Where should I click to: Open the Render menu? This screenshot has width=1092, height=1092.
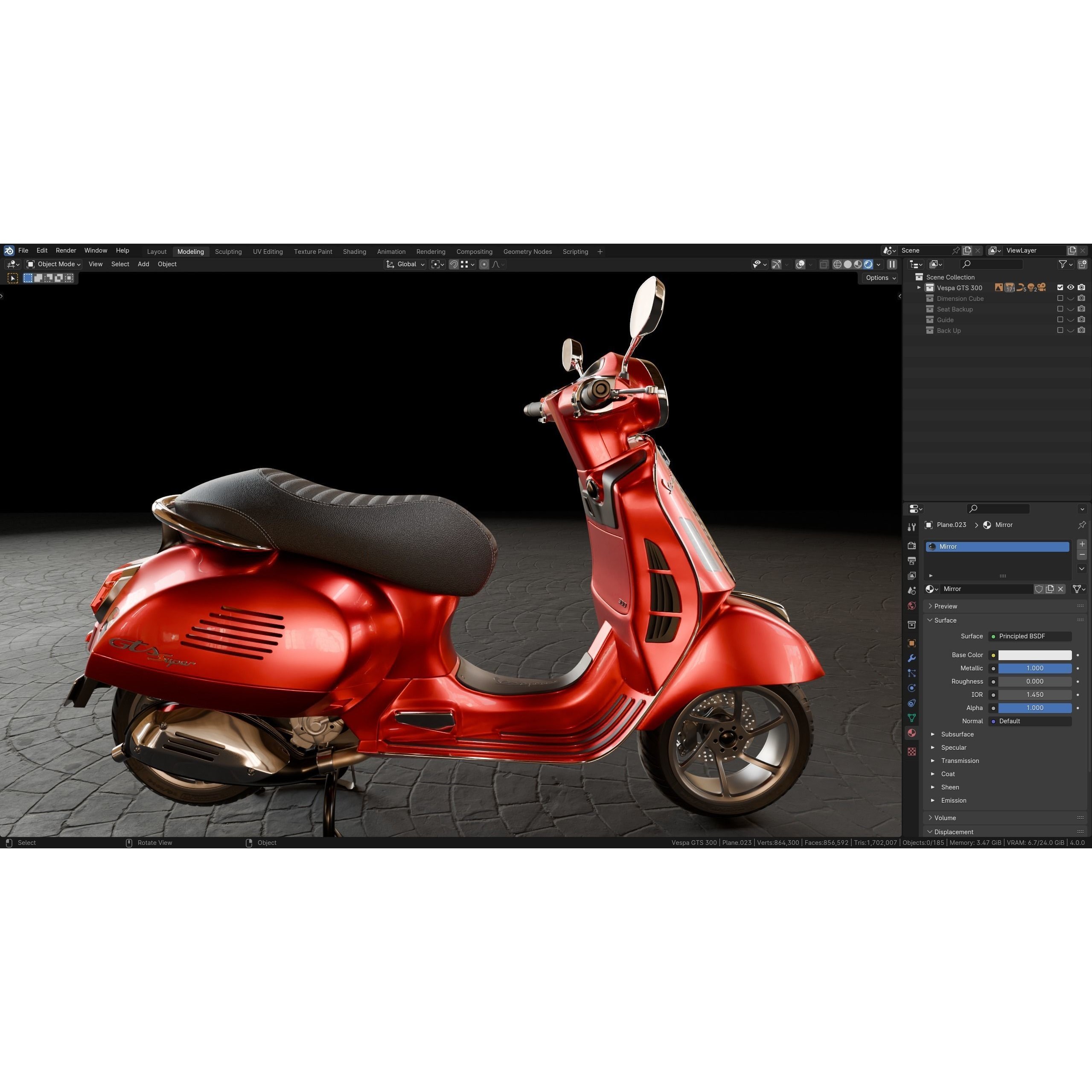click(66, 250)
